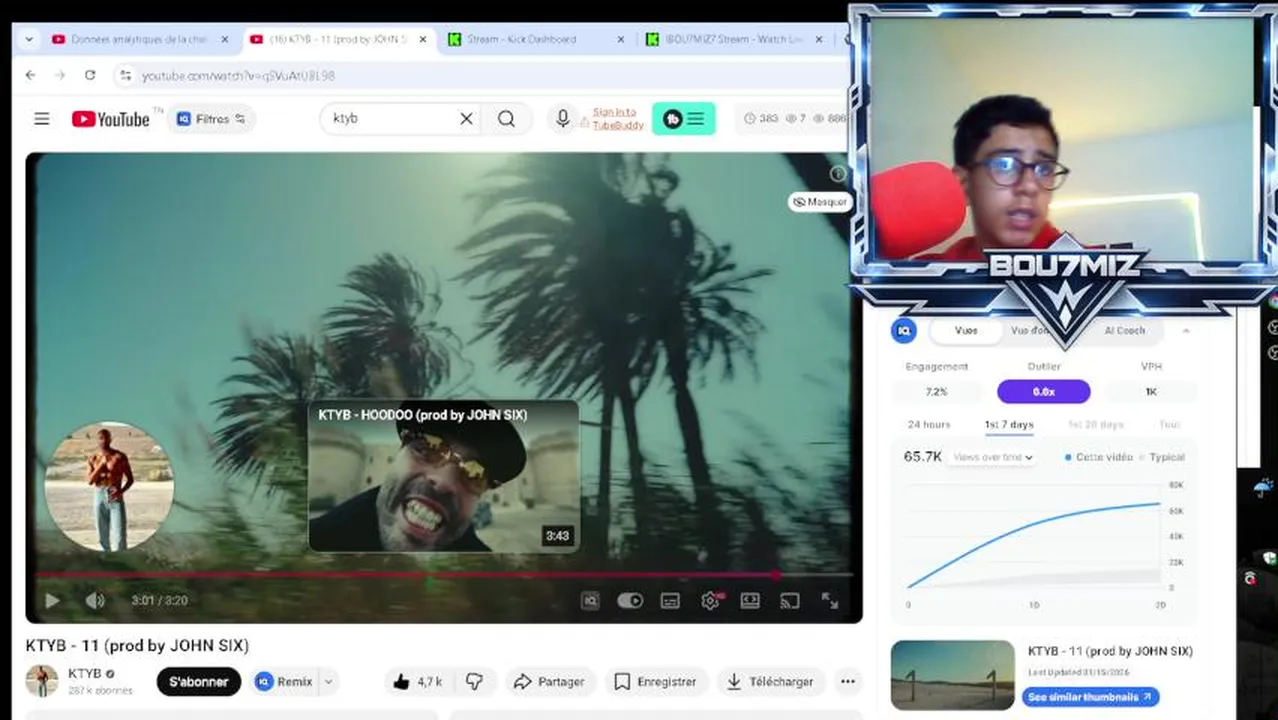
Task: Open the three-dot more actions menu
Action: pos(848,682)
